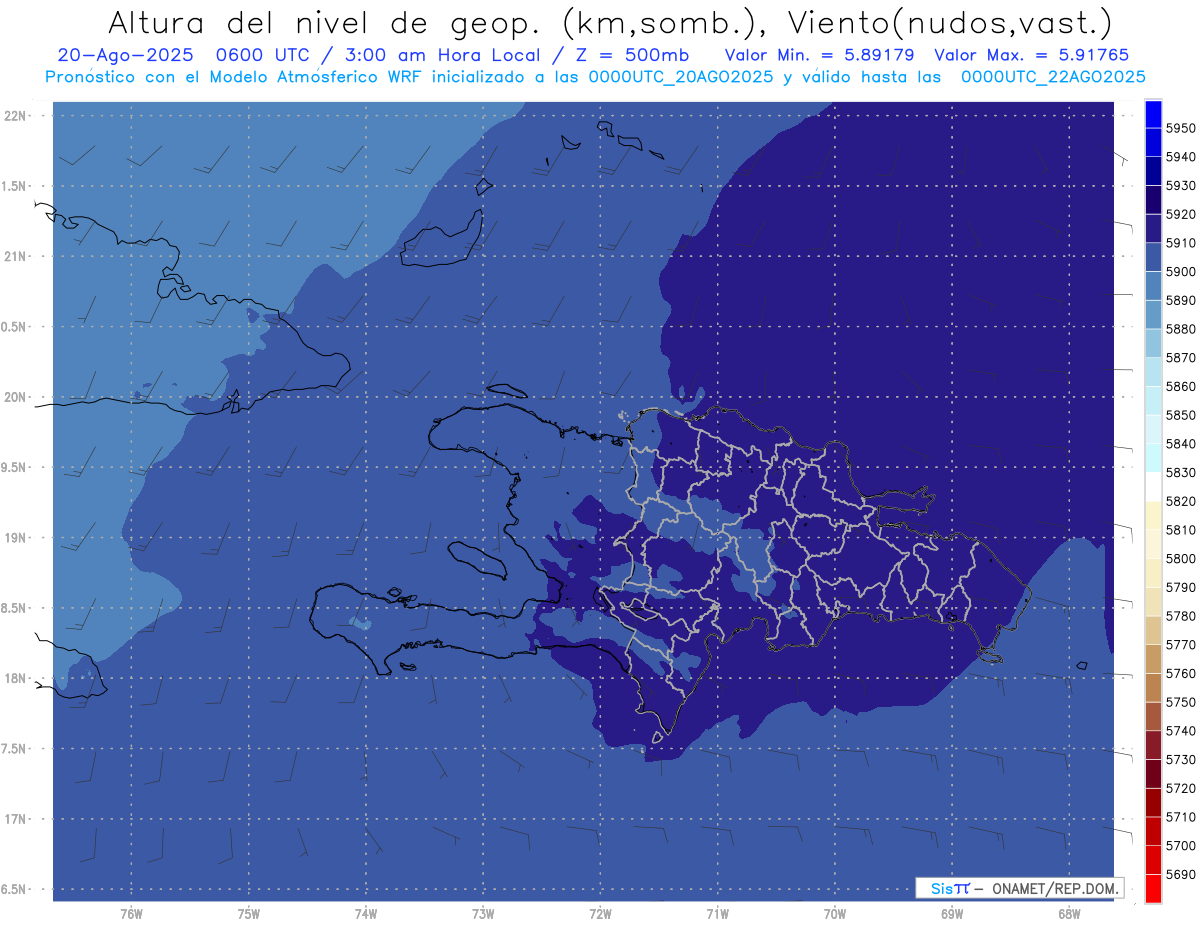The image size is (1200, 927).
Task: Click the '5920' color scale label
Action: coord(1181,214)
